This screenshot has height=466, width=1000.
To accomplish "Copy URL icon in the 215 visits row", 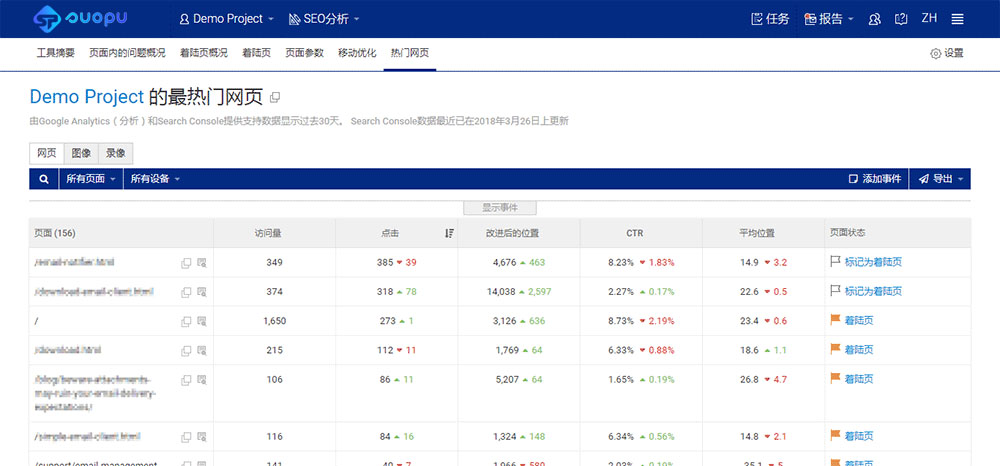I will click(186, 351).
